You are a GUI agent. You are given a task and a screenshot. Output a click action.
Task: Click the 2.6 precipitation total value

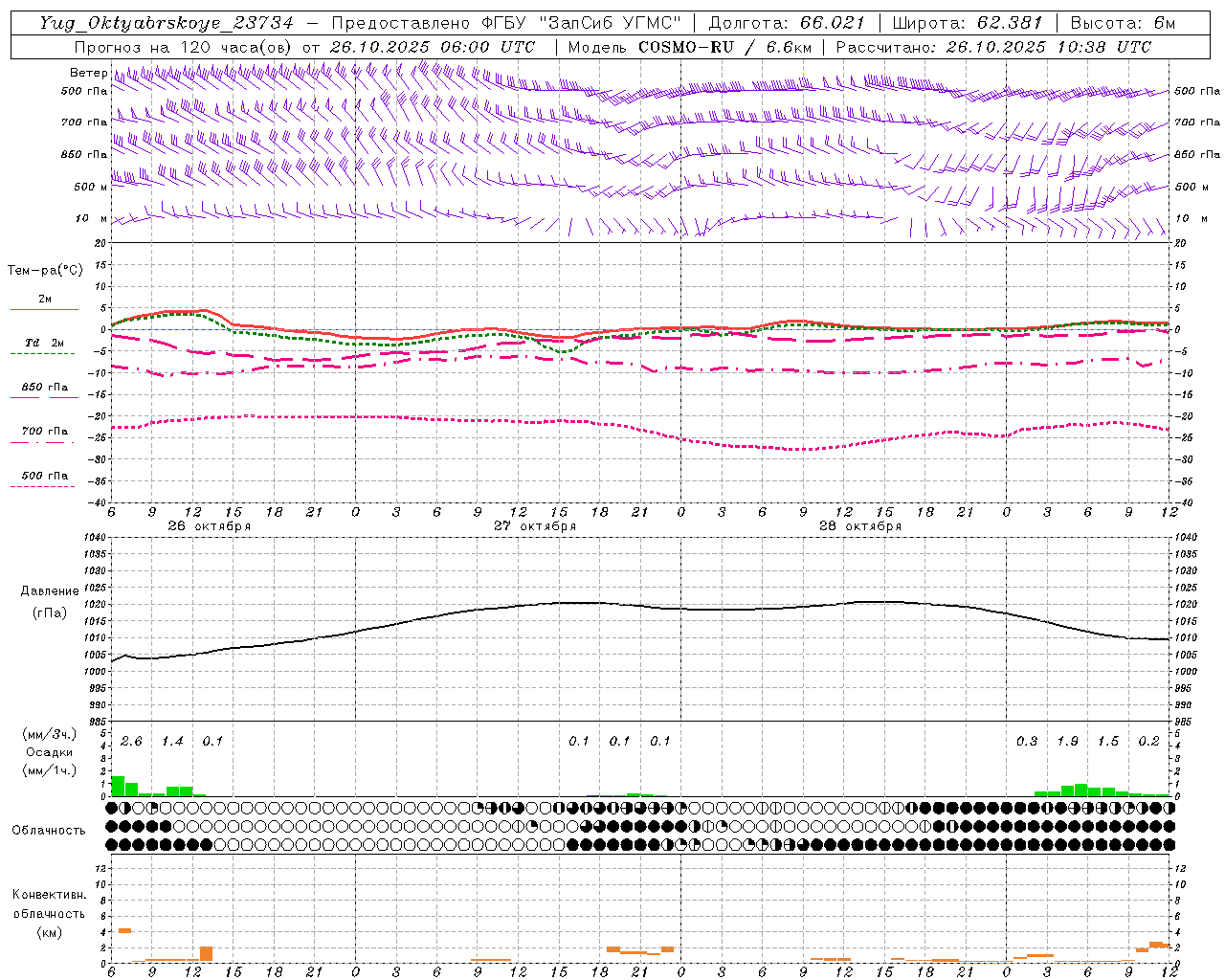click(131, 742)
